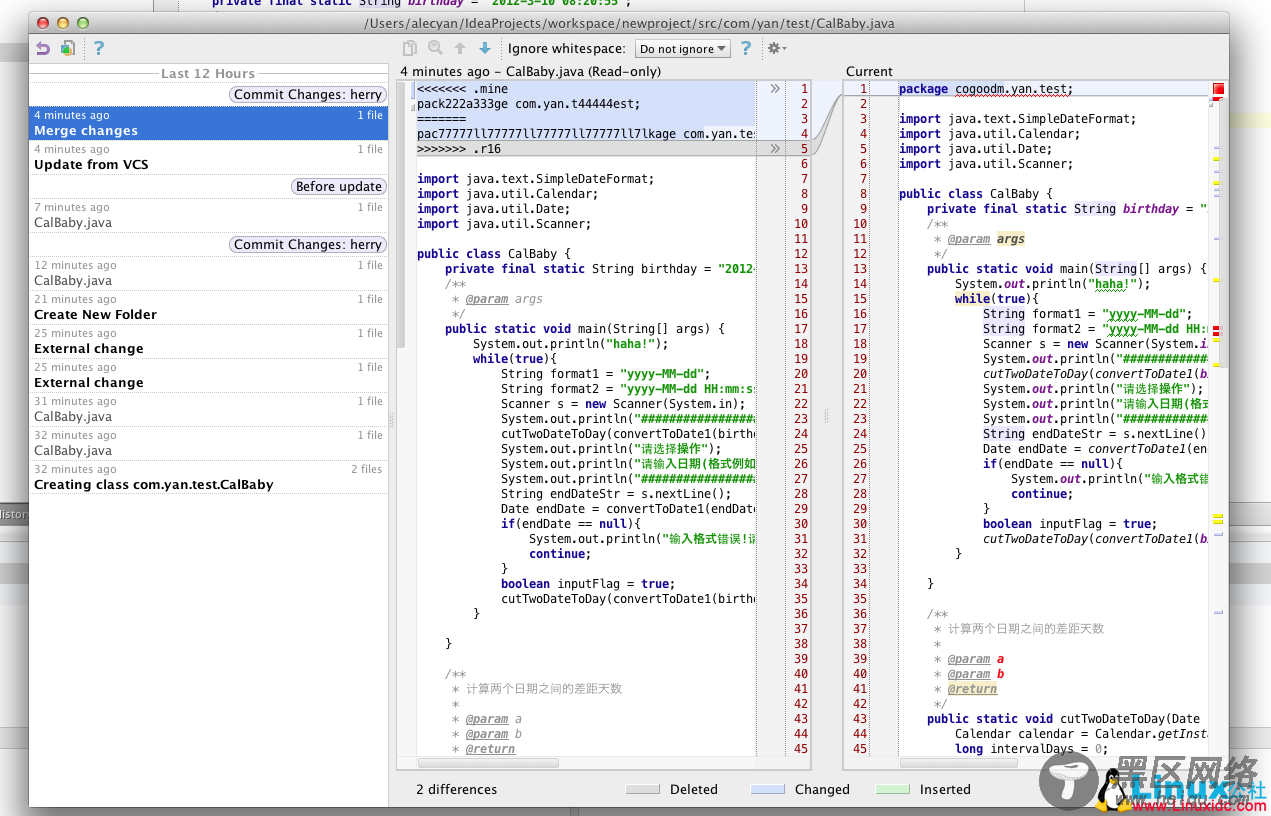1271x816 pixels.
Task: Click the 'Current' pane header
Action: click(869, 71)
